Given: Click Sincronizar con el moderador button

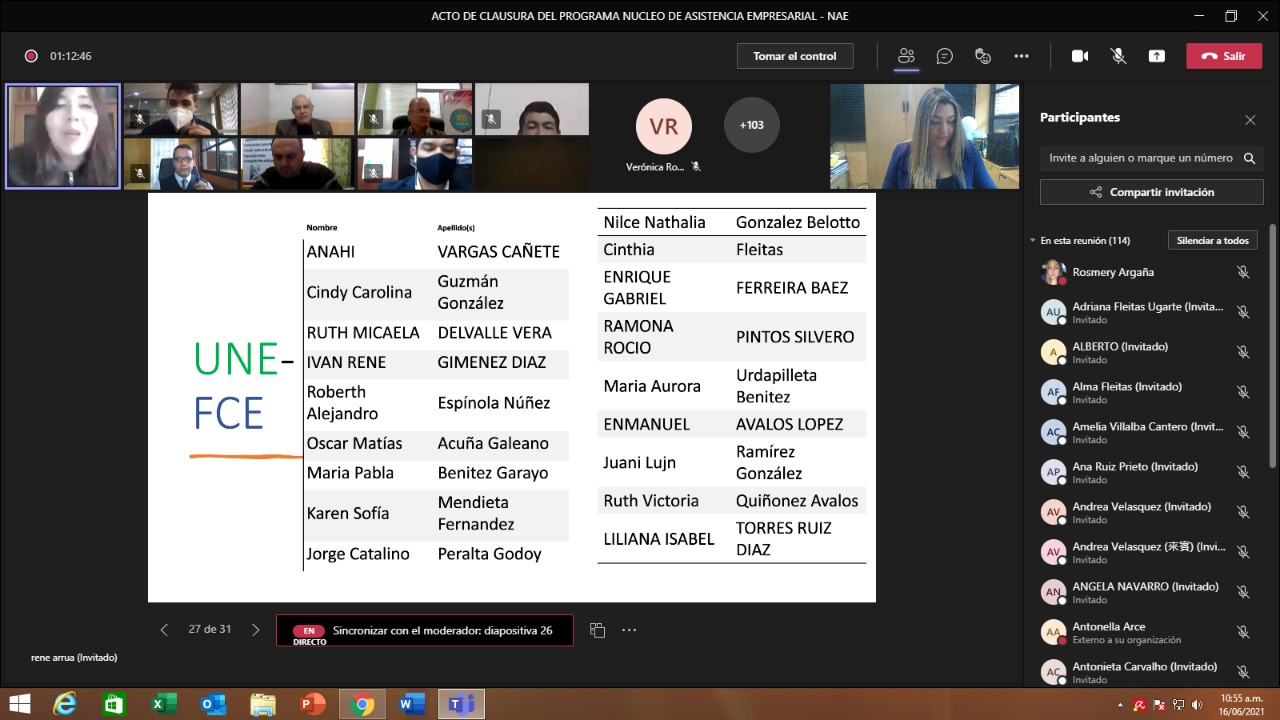Looking at the screenshot, I should [425, 630].
